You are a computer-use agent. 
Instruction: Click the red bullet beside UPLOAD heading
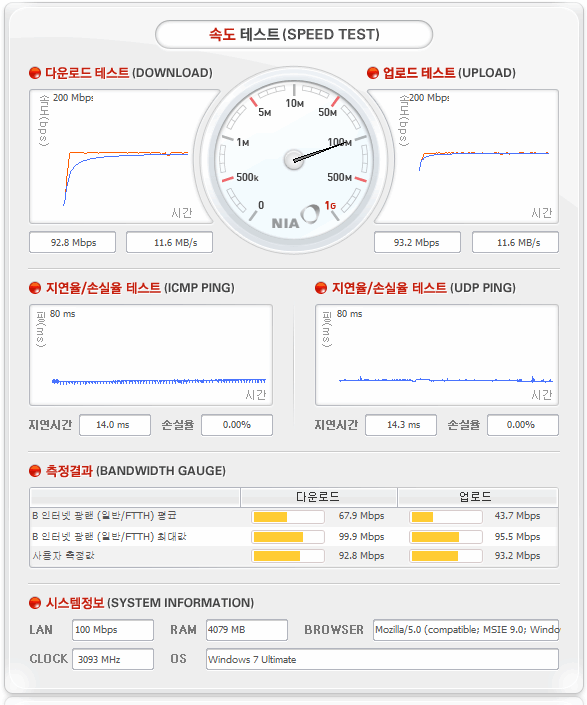373,73
